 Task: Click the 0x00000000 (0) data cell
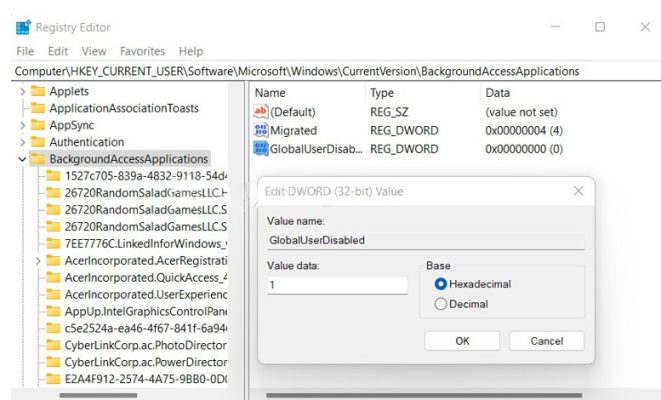point(524,149)
